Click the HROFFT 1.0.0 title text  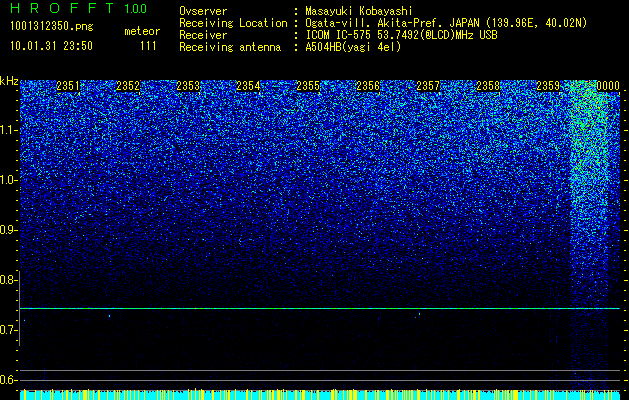click(78, 8)
